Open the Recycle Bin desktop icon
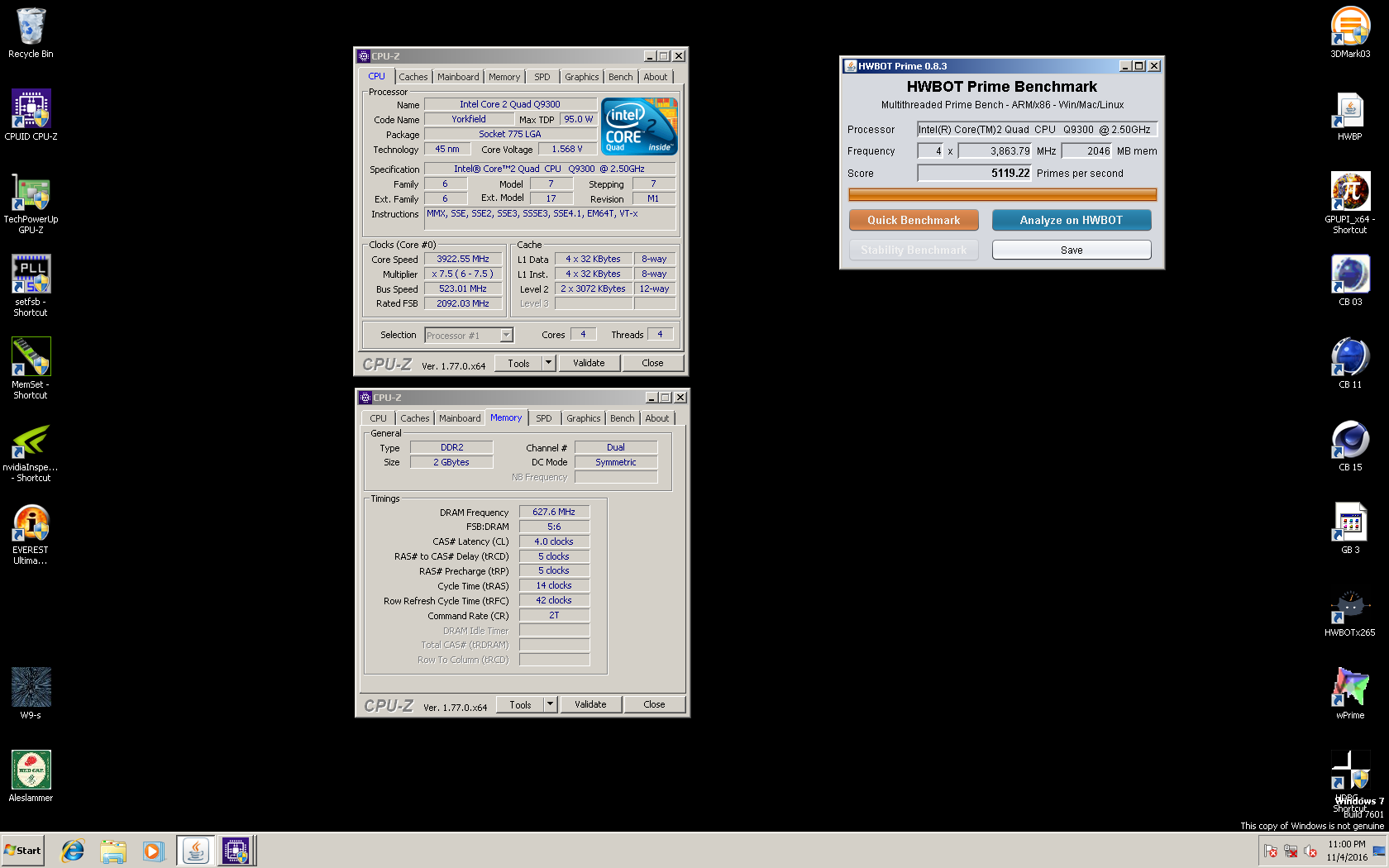 click(x=31, y=33)
